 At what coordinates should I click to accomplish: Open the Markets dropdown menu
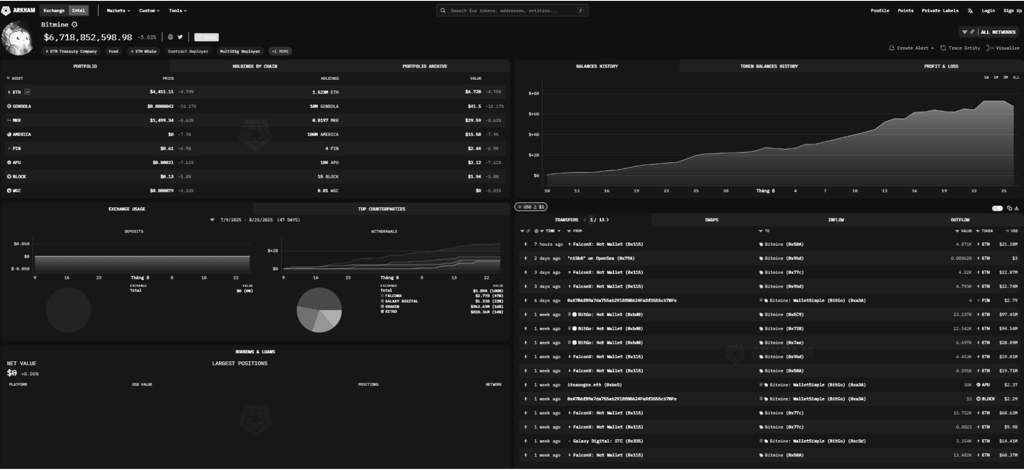118,10
